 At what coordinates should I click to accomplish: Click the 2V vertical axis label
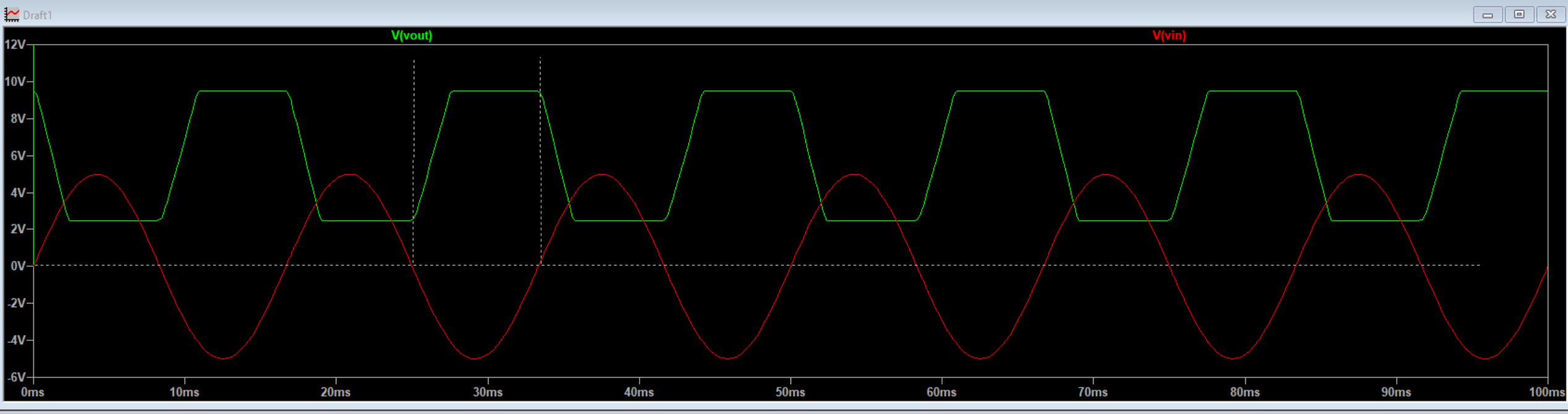click(x=18, y=229)
